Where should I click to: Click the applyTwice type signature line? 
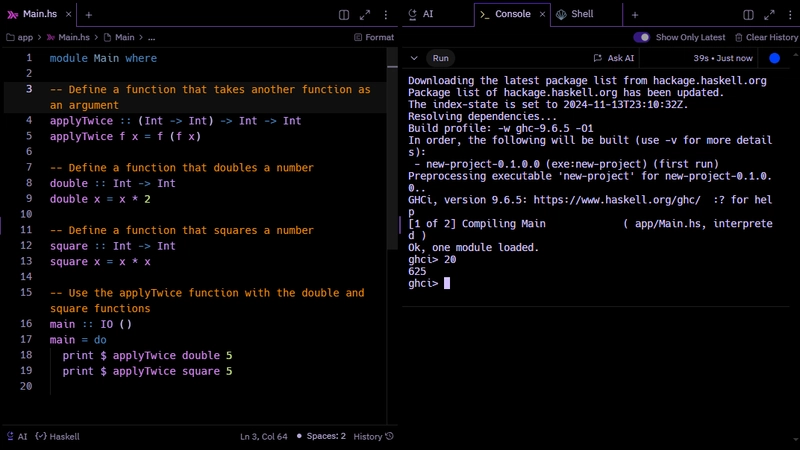(x=176, y=121)
